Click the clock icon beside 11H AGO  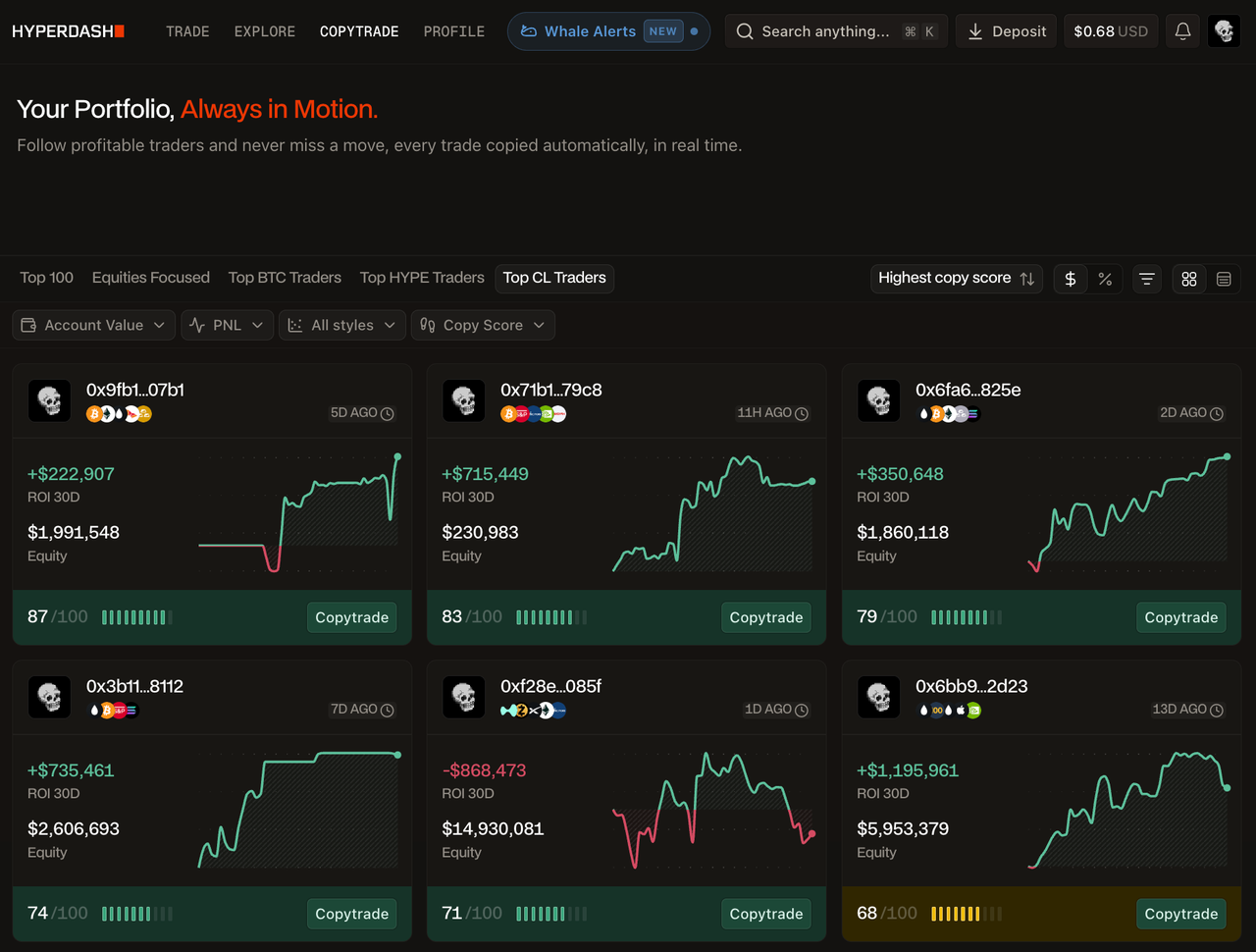802,413
